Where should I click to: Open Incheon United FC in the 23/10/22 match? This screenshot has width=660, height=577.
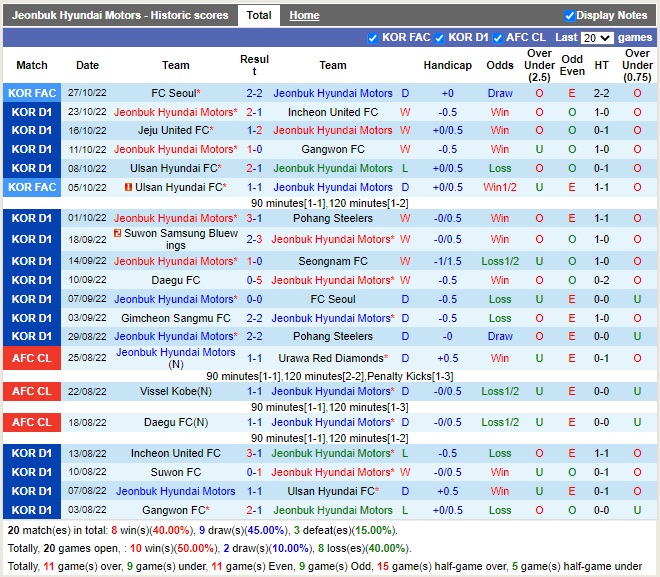333,112
